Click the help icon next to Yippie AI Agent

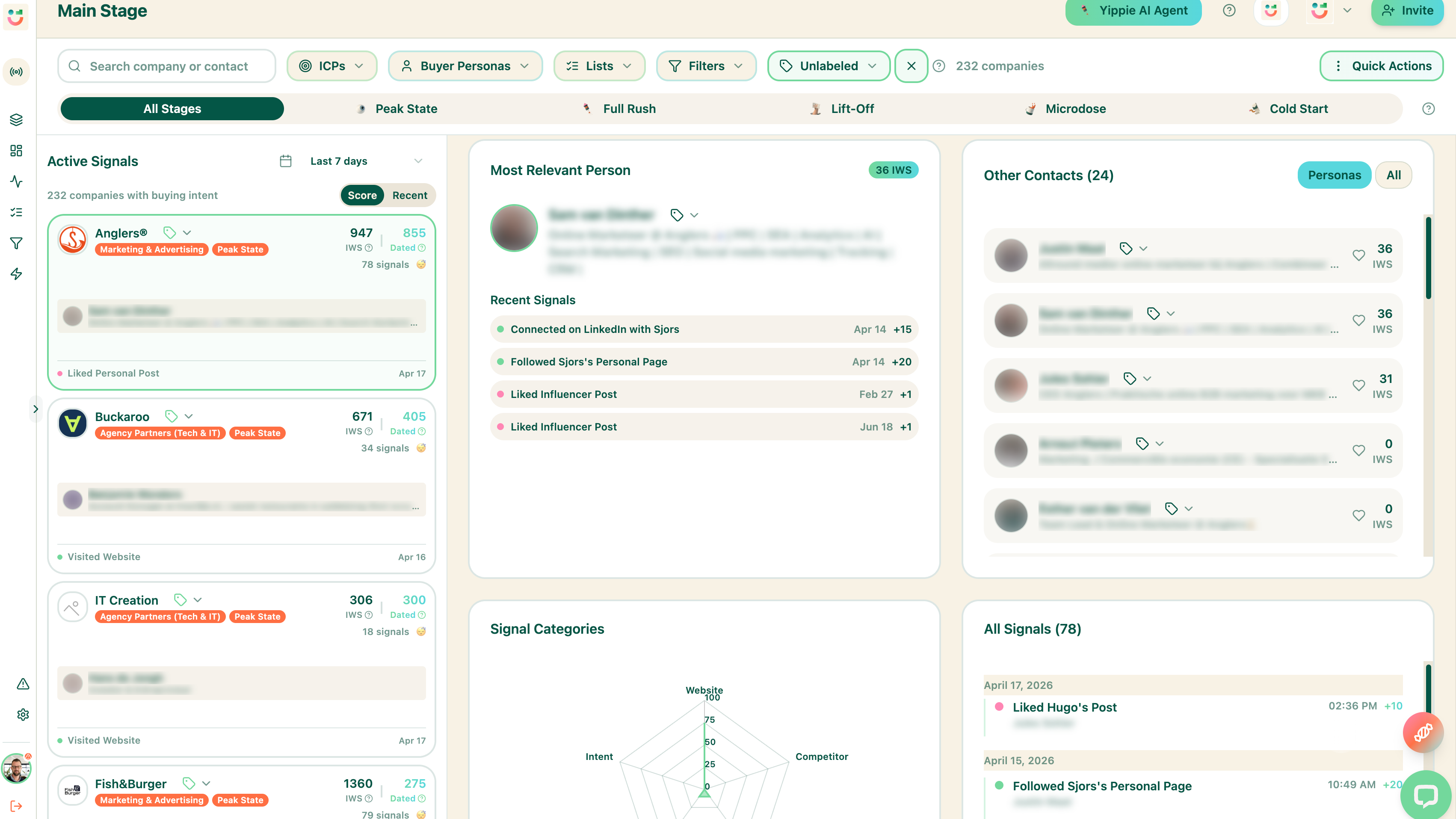click(x=1229, y=10)
